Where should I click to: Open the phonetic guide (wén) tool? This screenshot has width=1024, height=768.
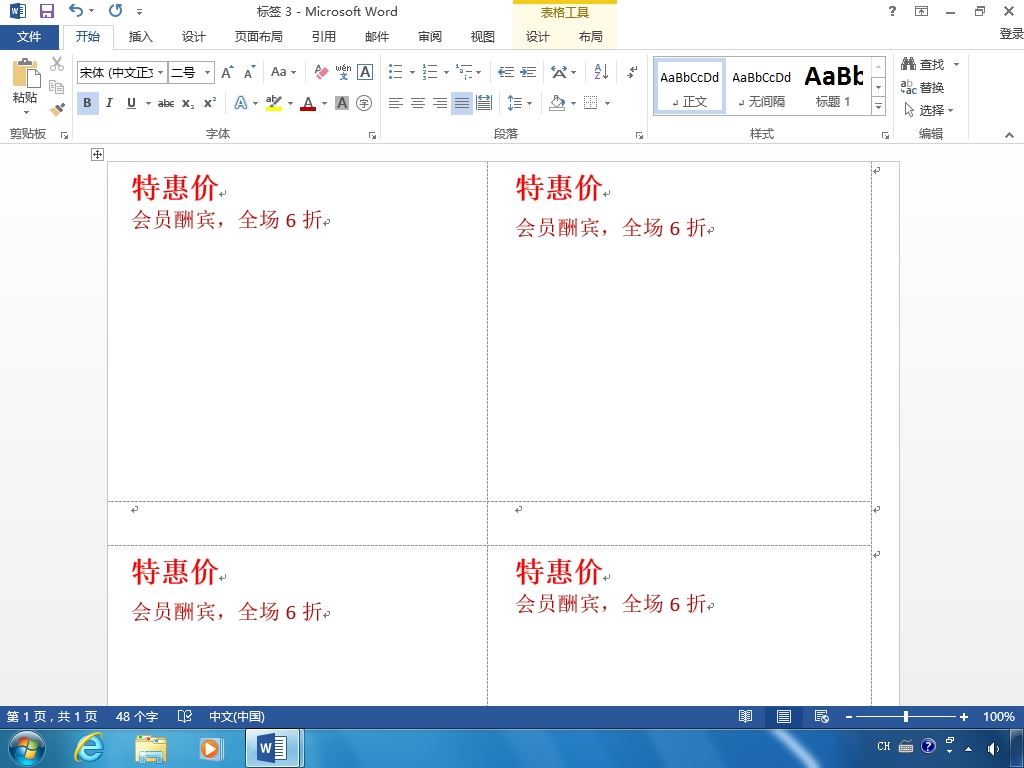343,72
